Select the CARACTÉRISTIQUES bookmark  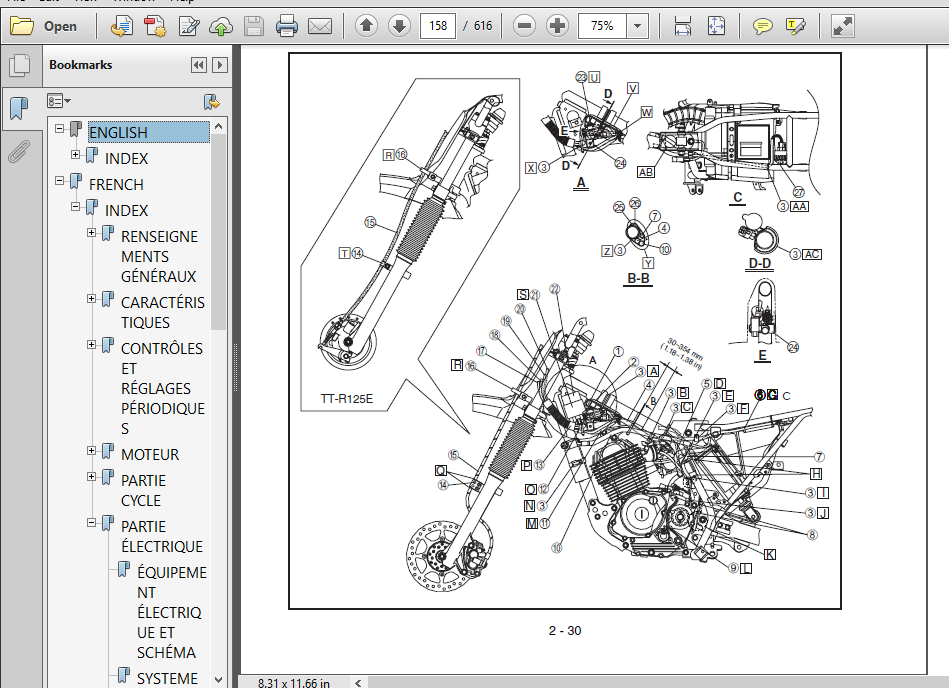coord(163,312)
